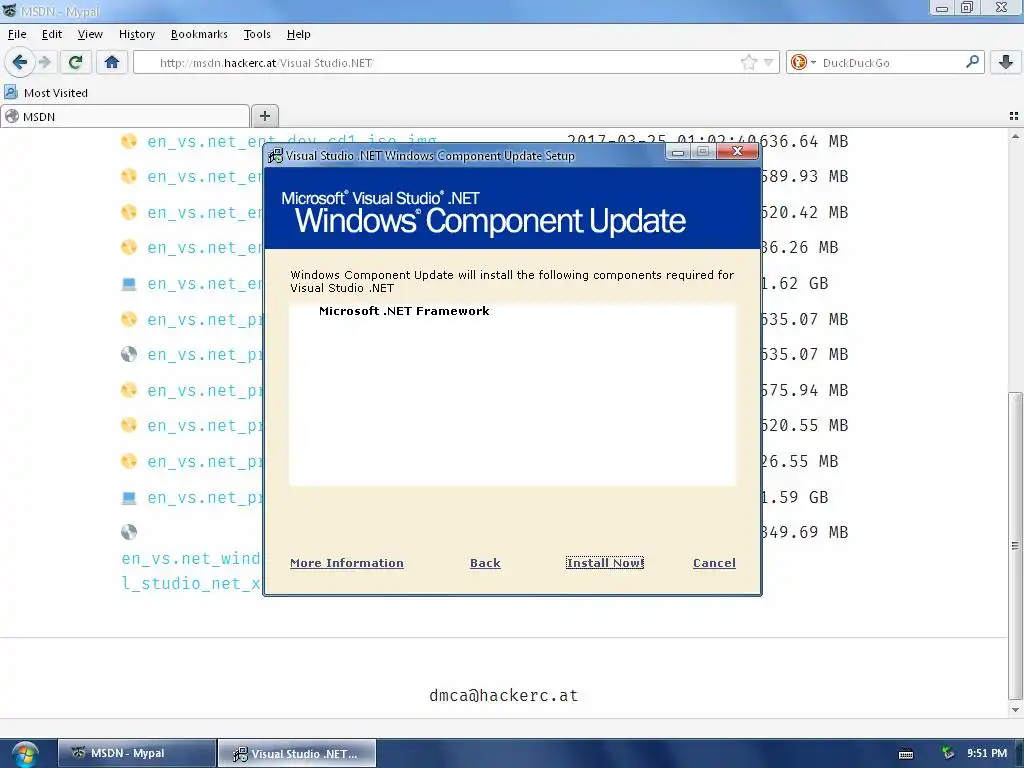The width and height of the screenshot is (1024, 768).
Task: Click the on-screen keyboard tray icon
Action: pos(906,754)
